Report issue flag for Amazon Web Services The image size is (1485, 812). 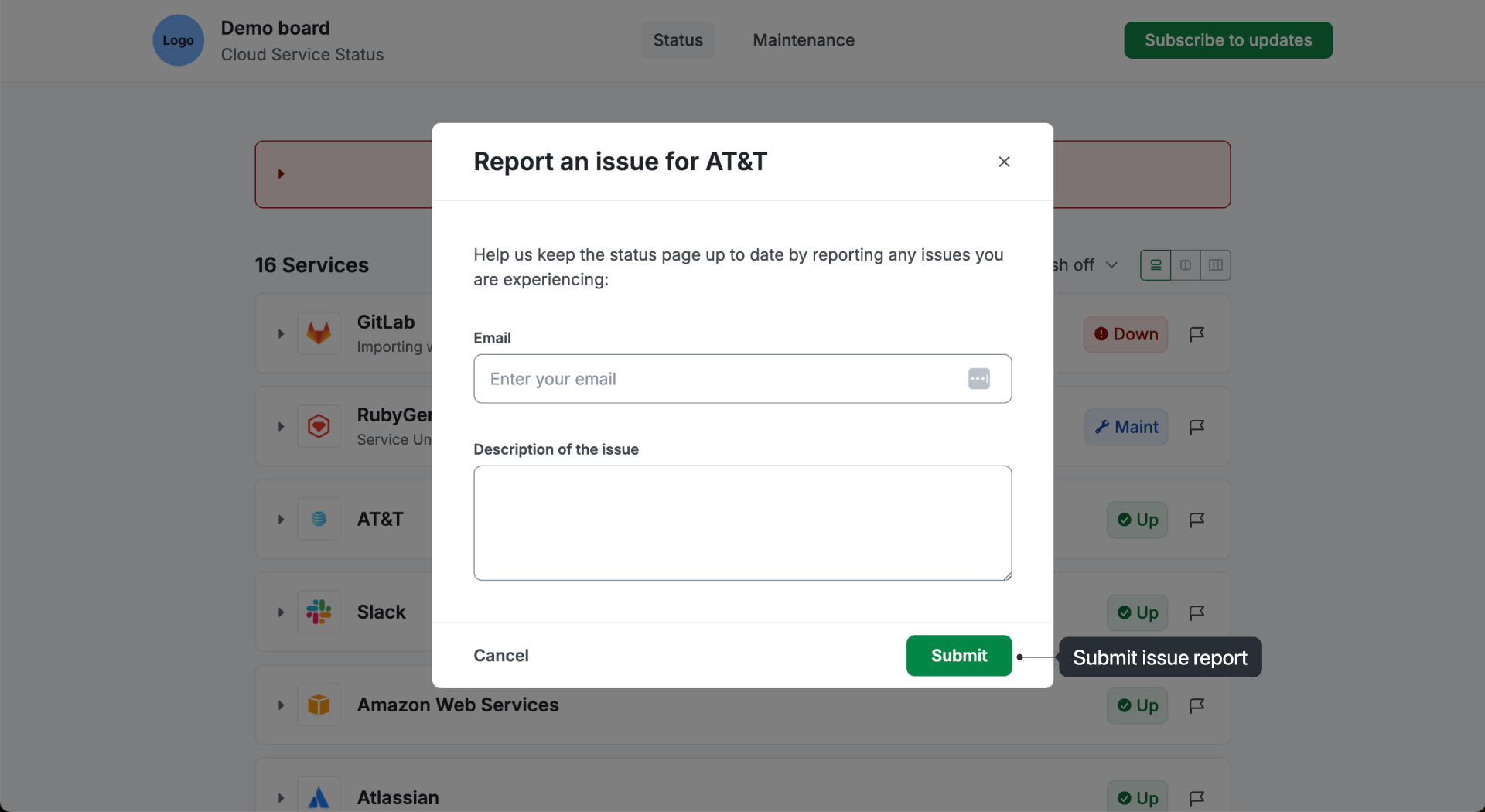1197,705
